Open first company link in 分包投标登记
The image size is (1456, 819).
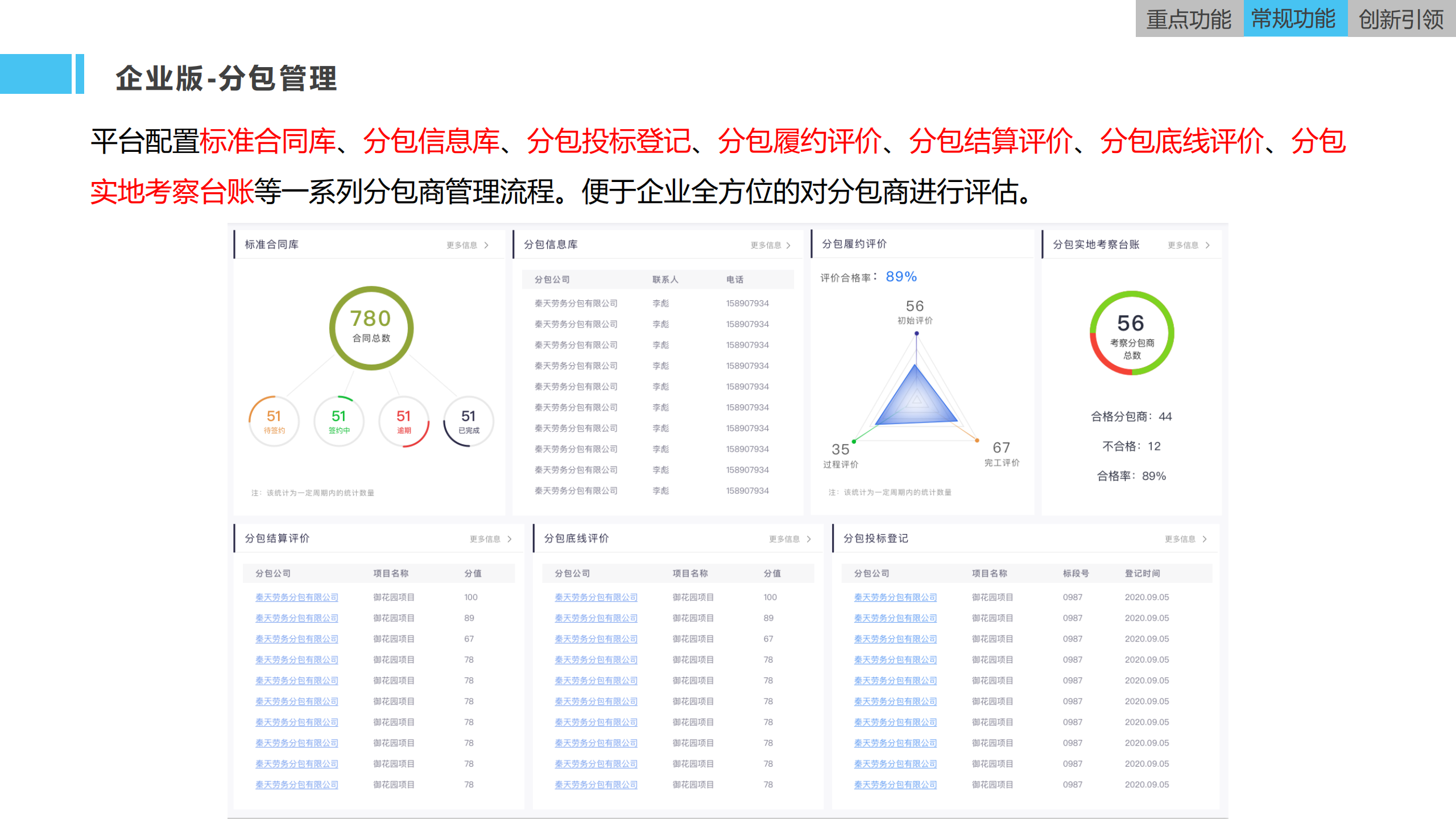[895, 597]
